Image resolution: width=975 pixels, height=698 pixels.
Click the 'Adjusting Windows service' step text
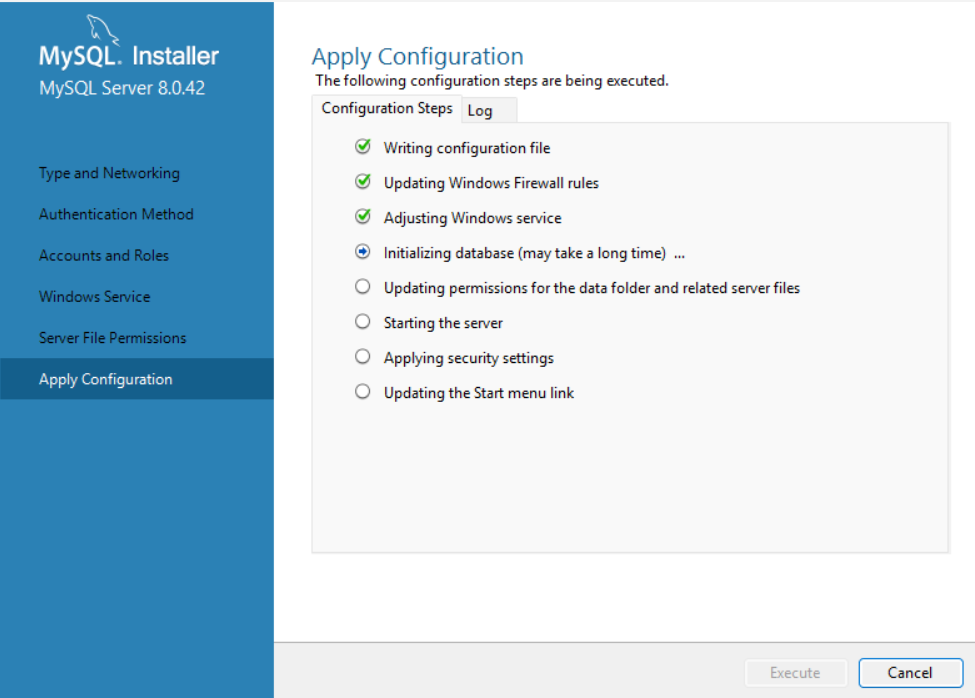click(x=473, y=218)
